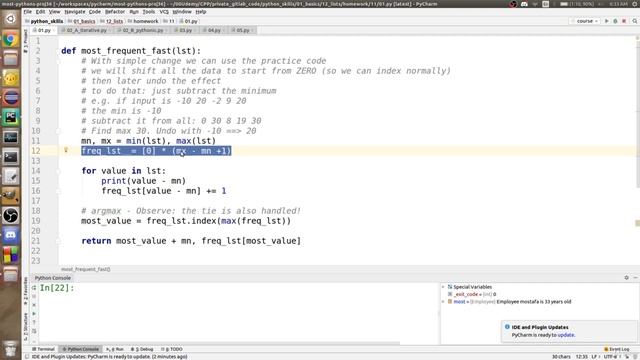This screenshot has width=640, height=360.
Task: Switch to the 05.py editor tab
Action: click(242, 30)
